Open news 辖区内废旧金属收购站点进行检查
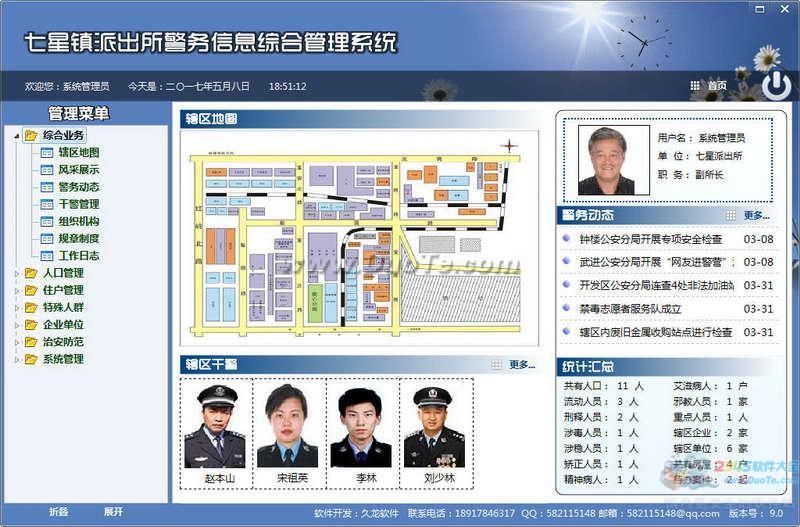The width and height of the screenshot is (800, 527). tap(656, 333)
